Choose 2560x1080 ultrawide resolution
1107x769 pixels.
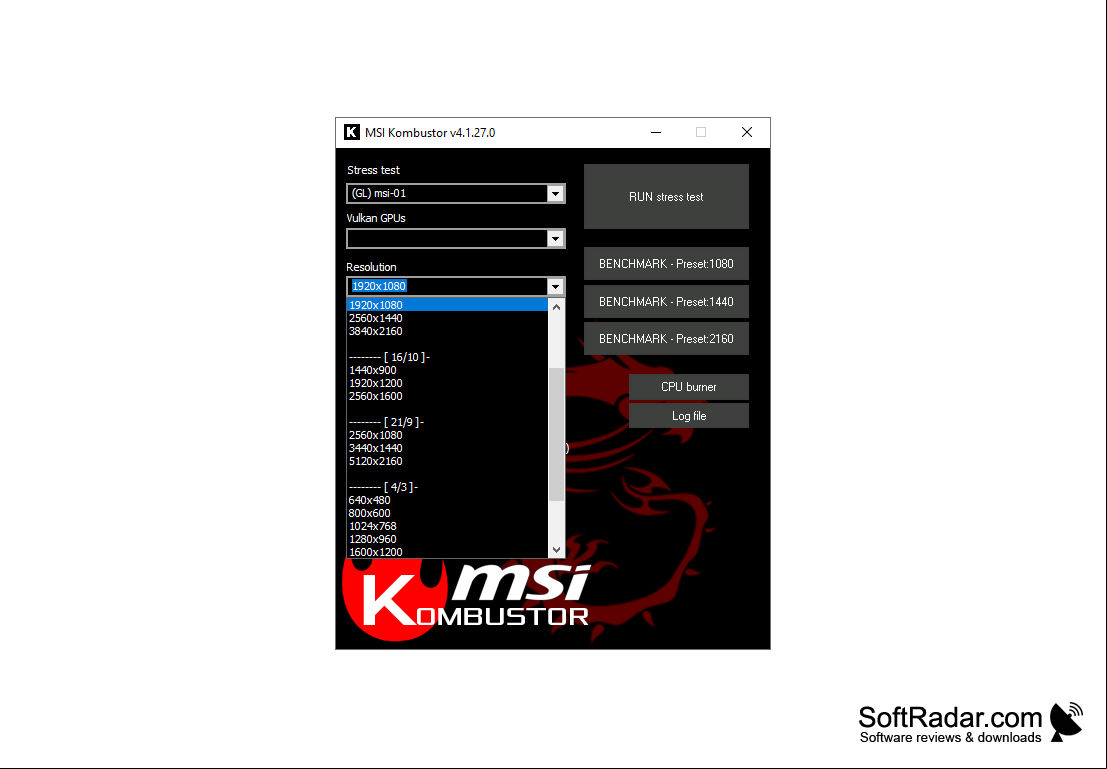(447, 435)
